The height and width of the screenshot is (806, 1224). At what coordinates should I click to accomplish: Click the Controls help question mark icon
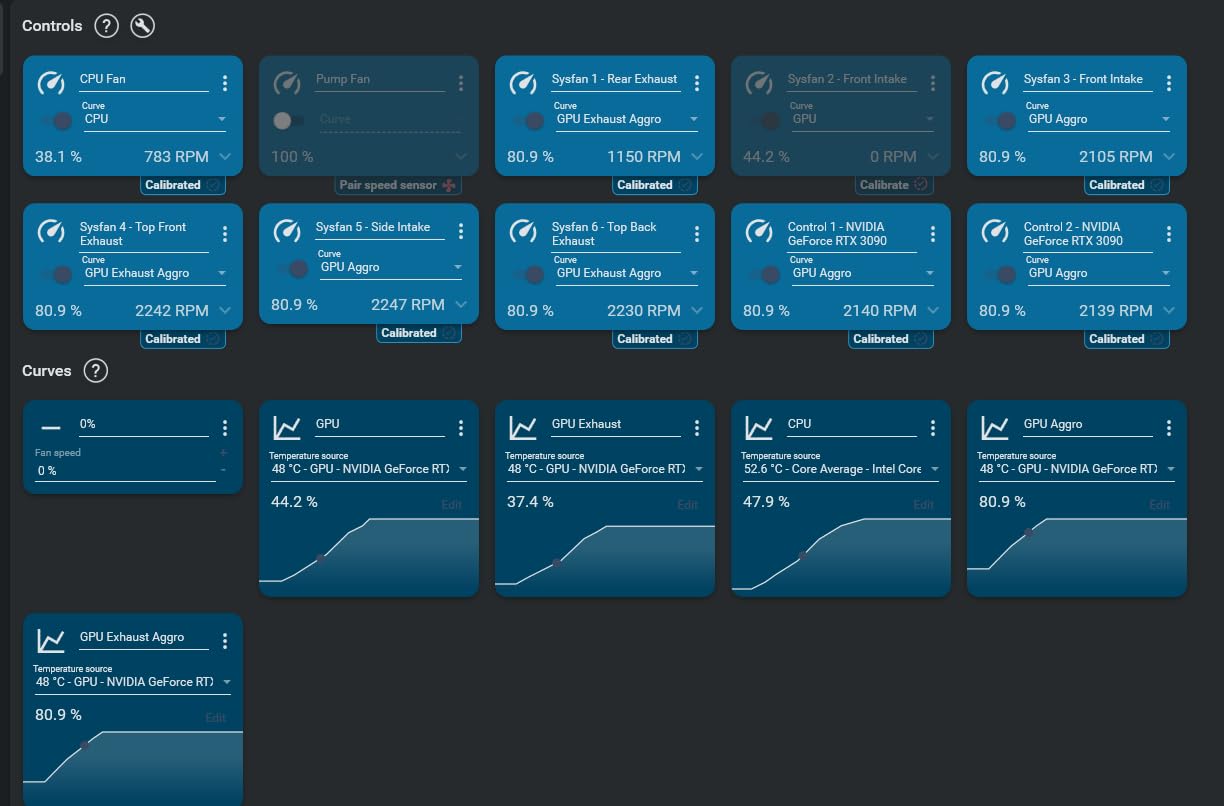coord(106,26)
